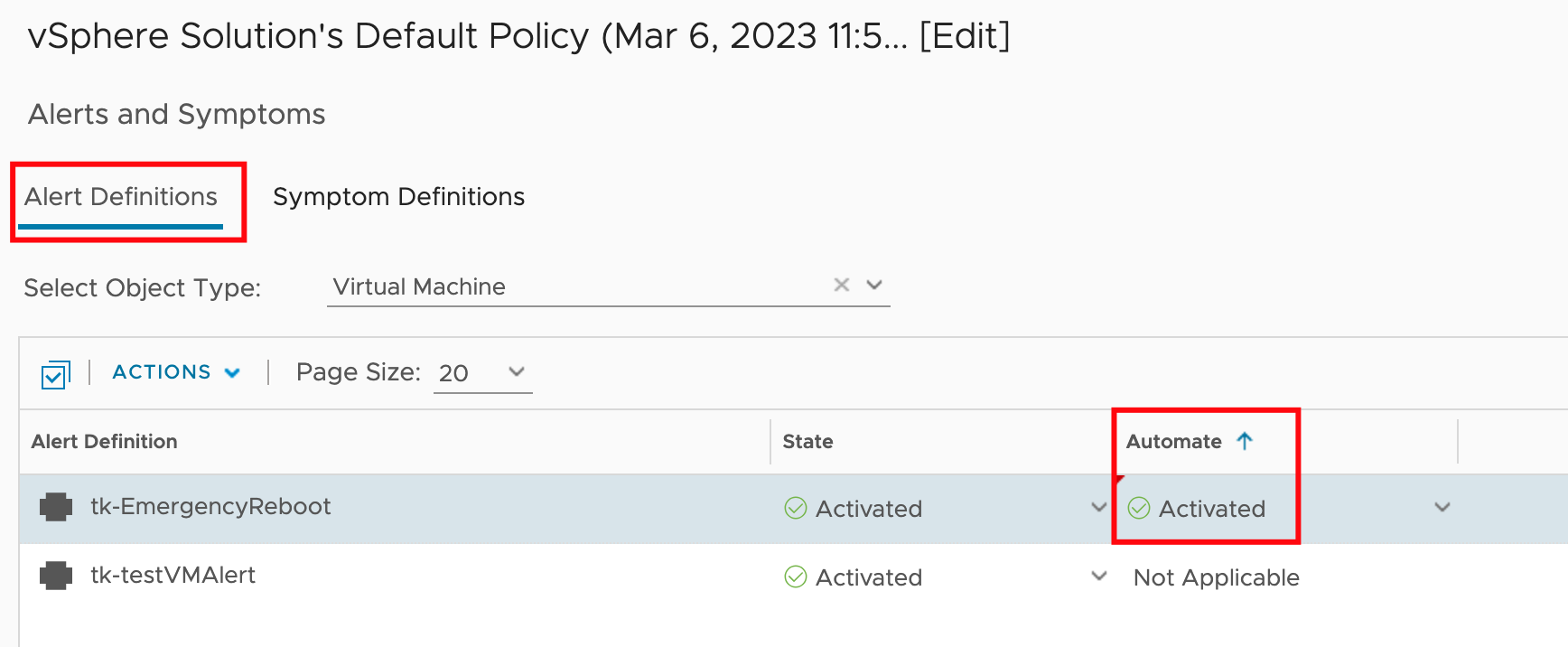
Task: Open Automate dropdown chevron for tk-EmergencyReboot
Action: [x=1442, y=507]
